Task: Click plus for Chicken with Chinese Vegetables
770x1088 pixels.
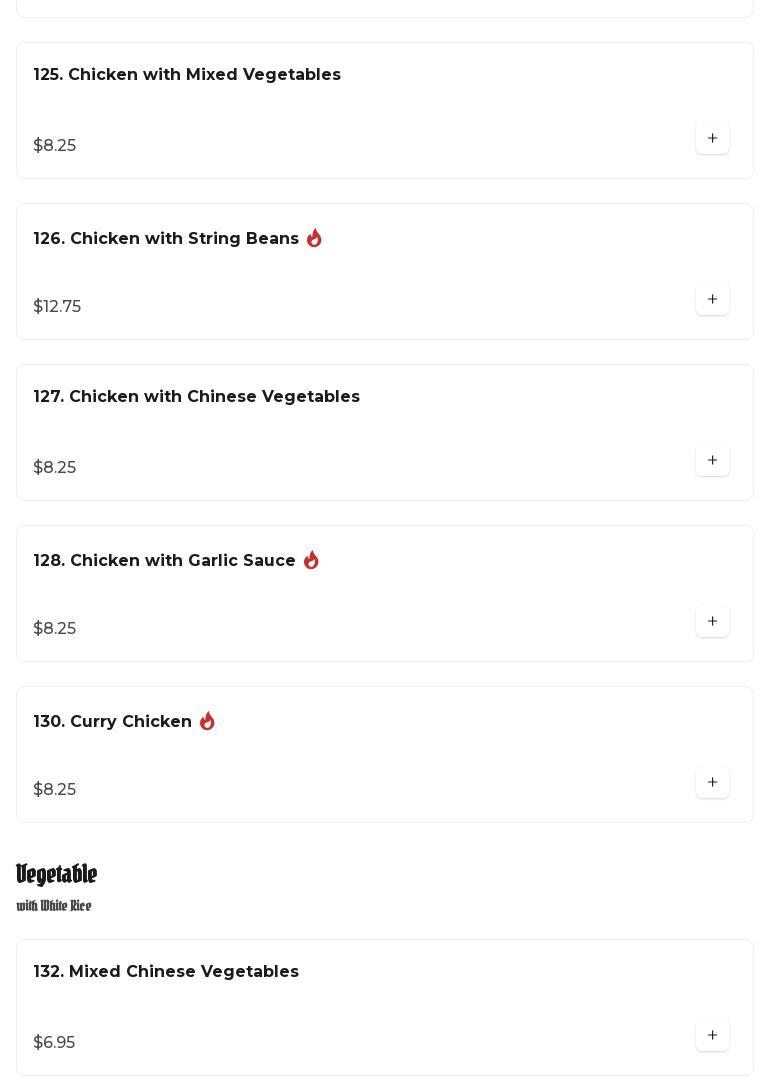Action: (x=712, y=461)
